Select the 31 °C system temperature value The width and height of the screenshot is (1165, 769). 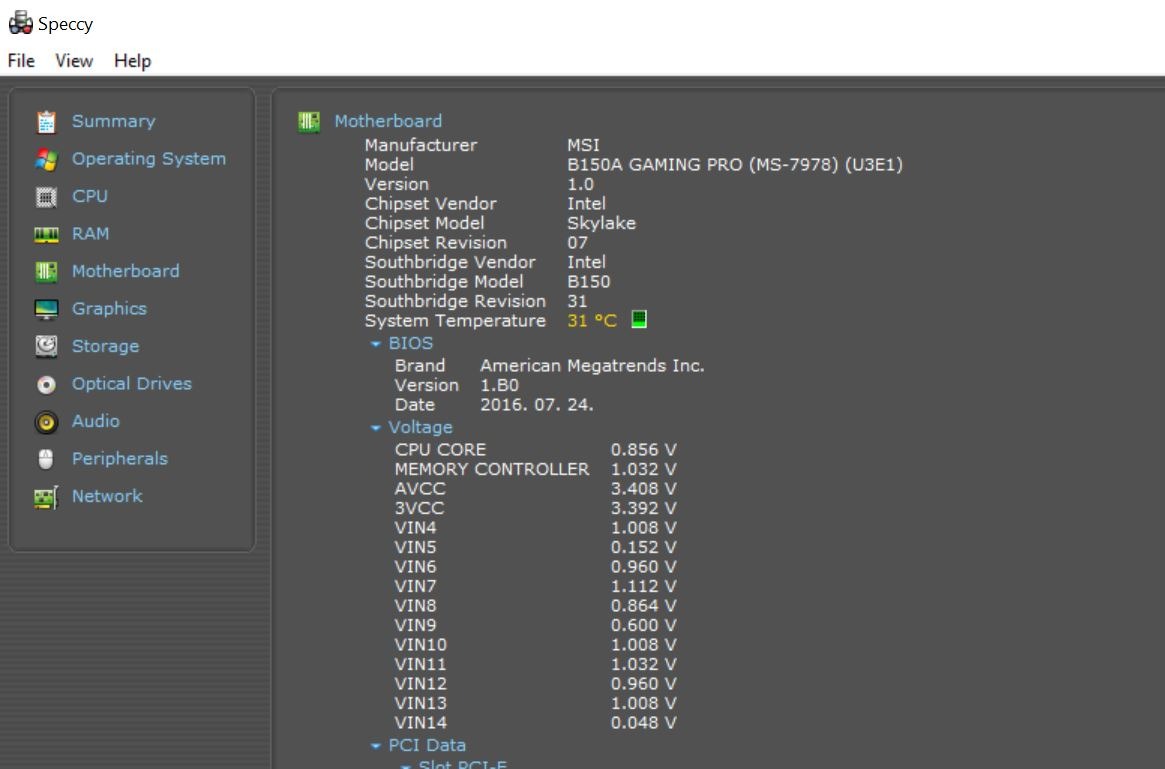click(x=591, y=321)
